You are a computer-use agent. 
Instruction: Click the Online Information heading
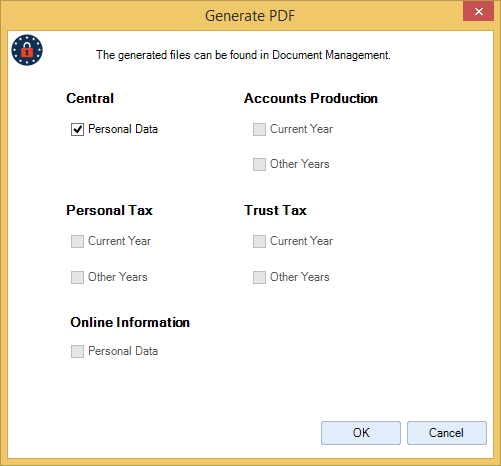coord(130,322)
